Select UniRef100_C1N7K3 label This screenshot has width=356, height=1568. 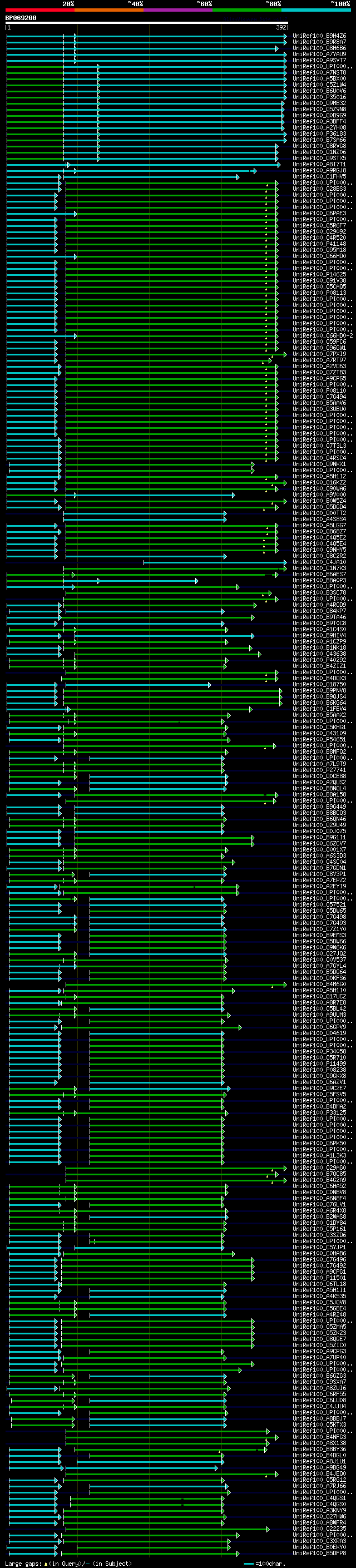[x=319, y=568]
